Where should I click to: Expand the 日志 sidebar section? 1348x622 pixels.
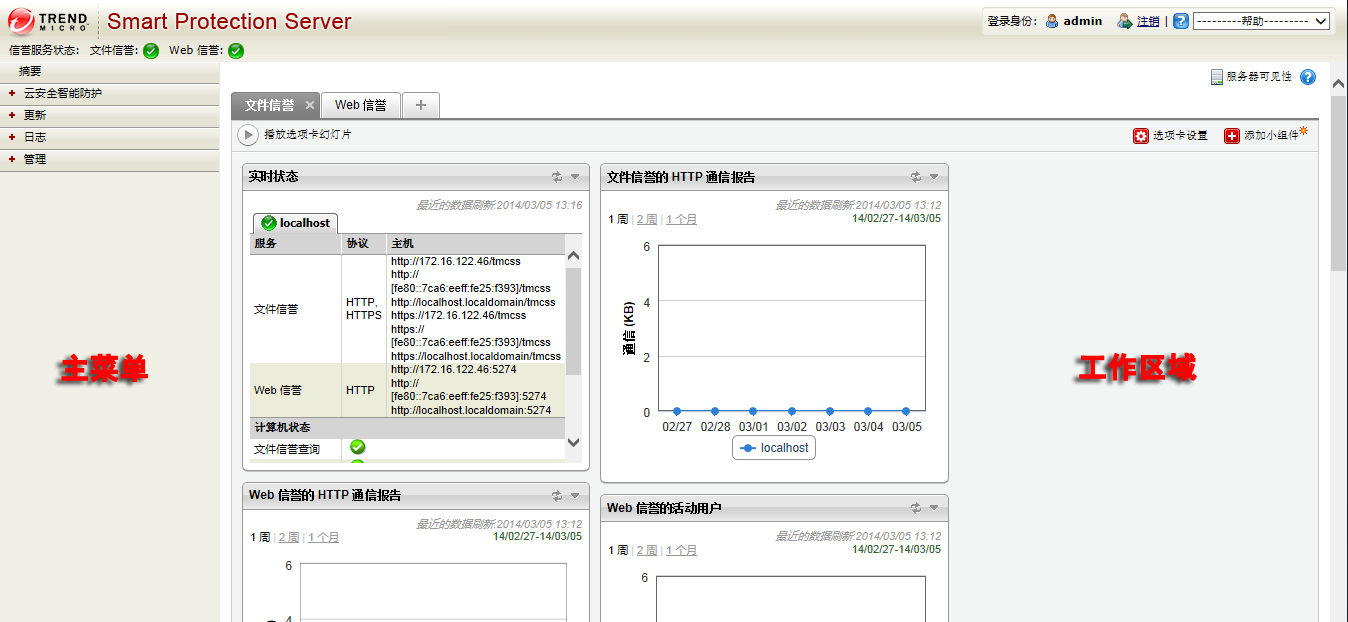[35, 137]
